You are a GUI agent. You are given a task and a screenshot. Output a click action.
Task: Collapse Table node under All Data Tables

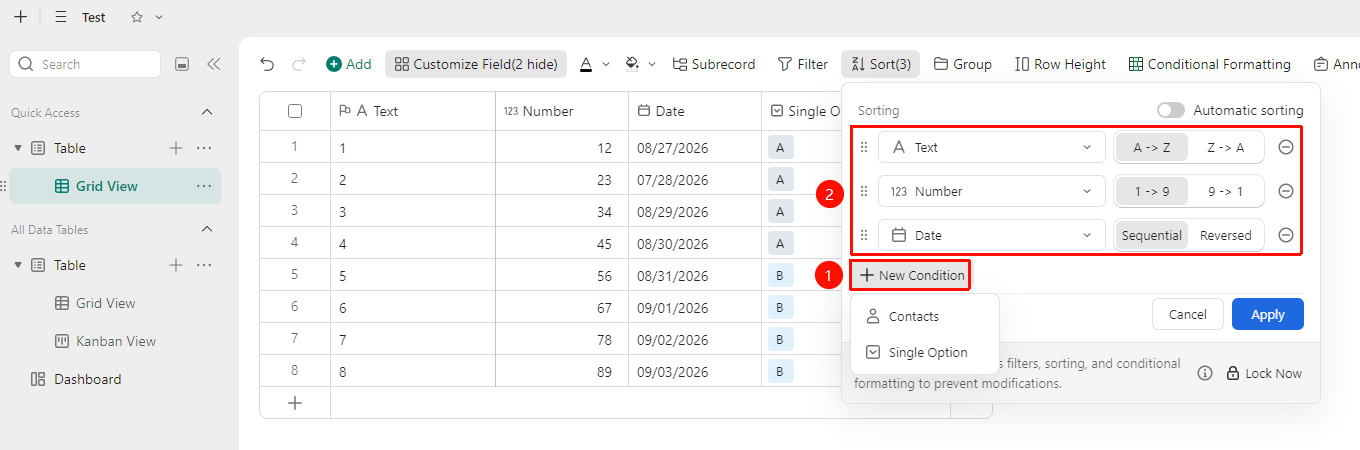coord(18,265)
